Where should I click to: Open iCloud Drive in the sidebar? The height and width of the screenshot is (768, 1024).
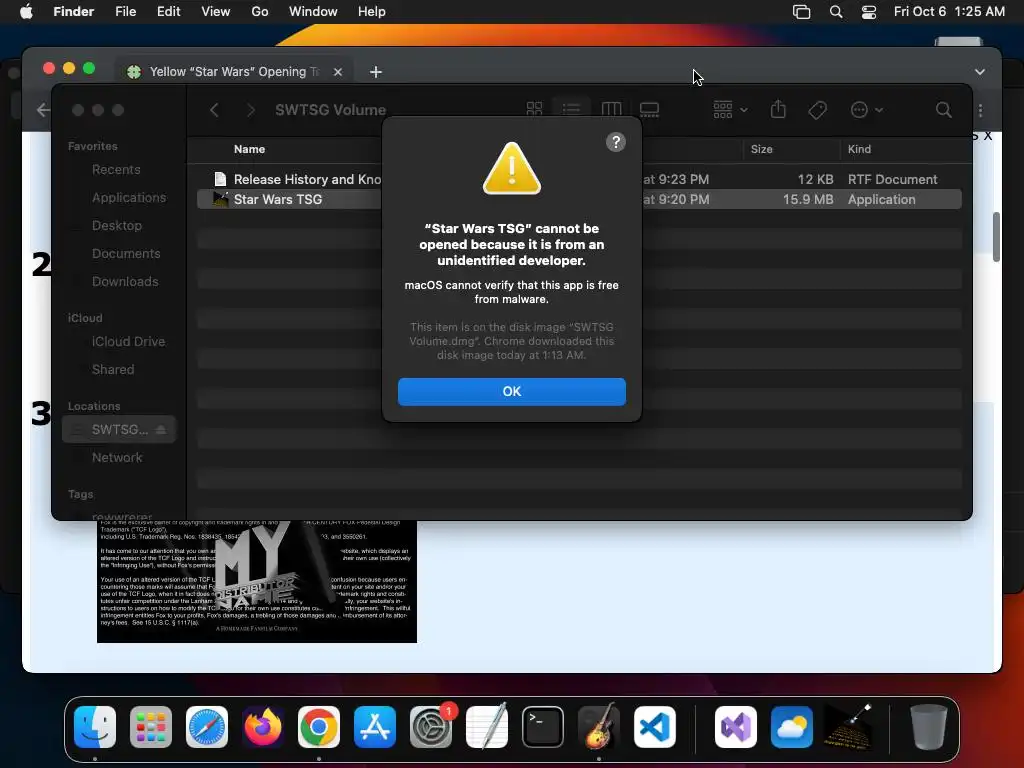click(128, 342)
